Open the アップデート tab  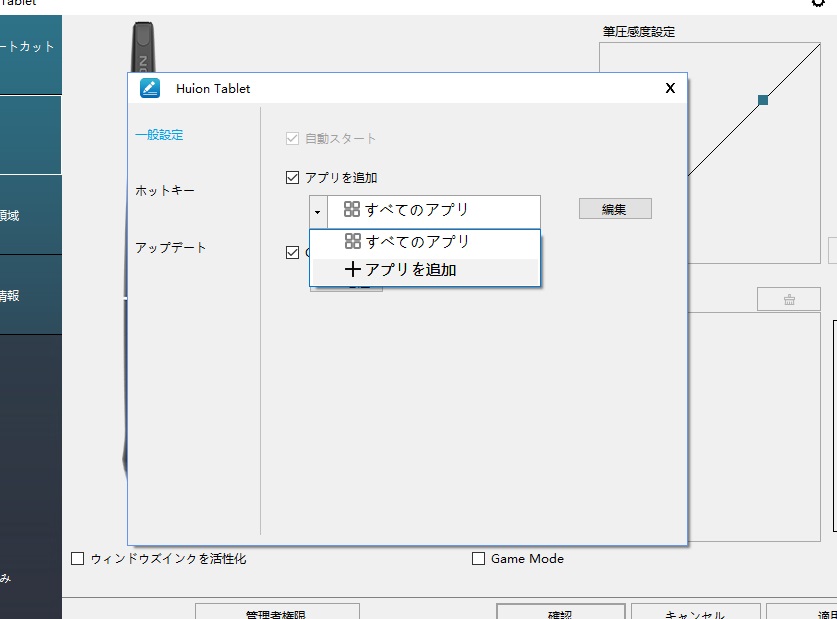click(x=170, y=248)
